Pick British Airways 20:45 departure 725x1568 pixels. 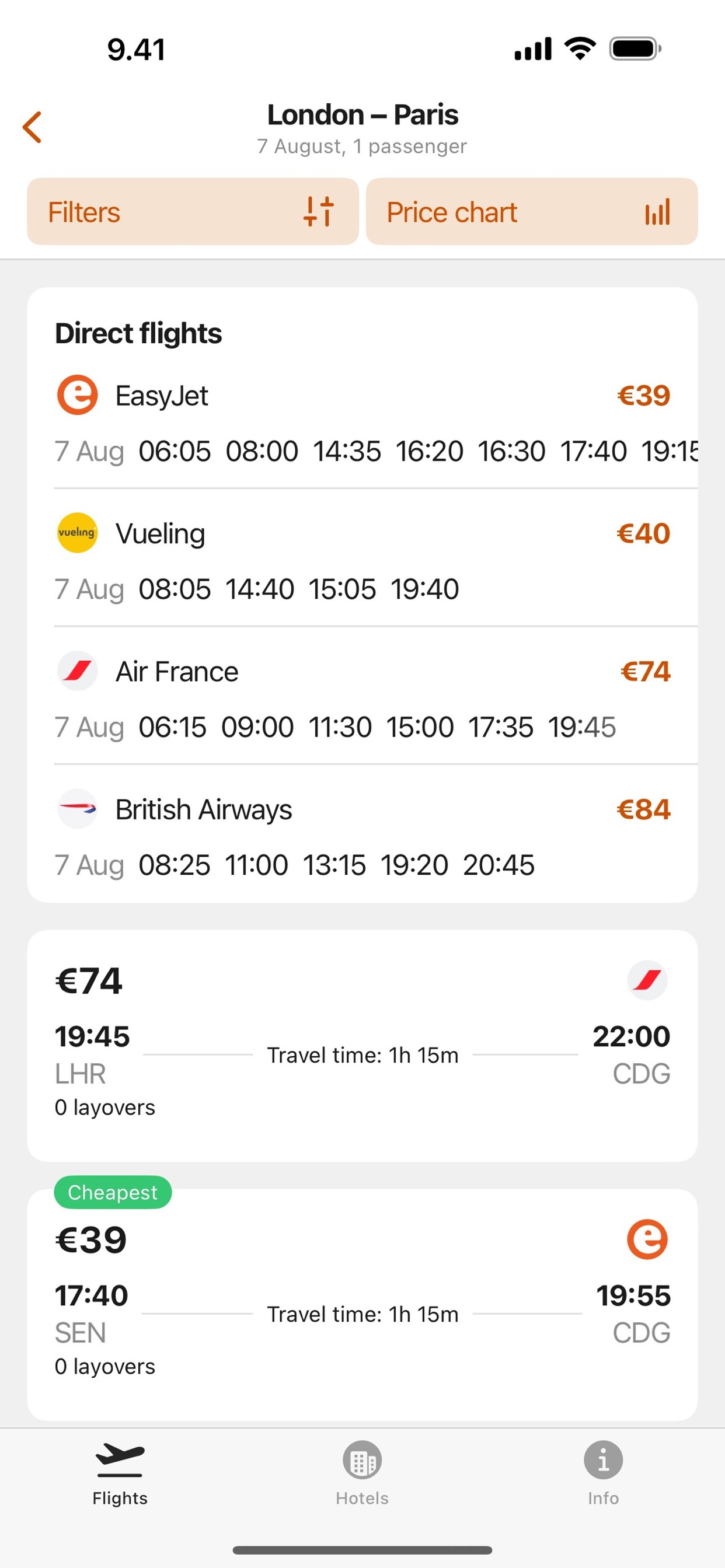(499, 865)
